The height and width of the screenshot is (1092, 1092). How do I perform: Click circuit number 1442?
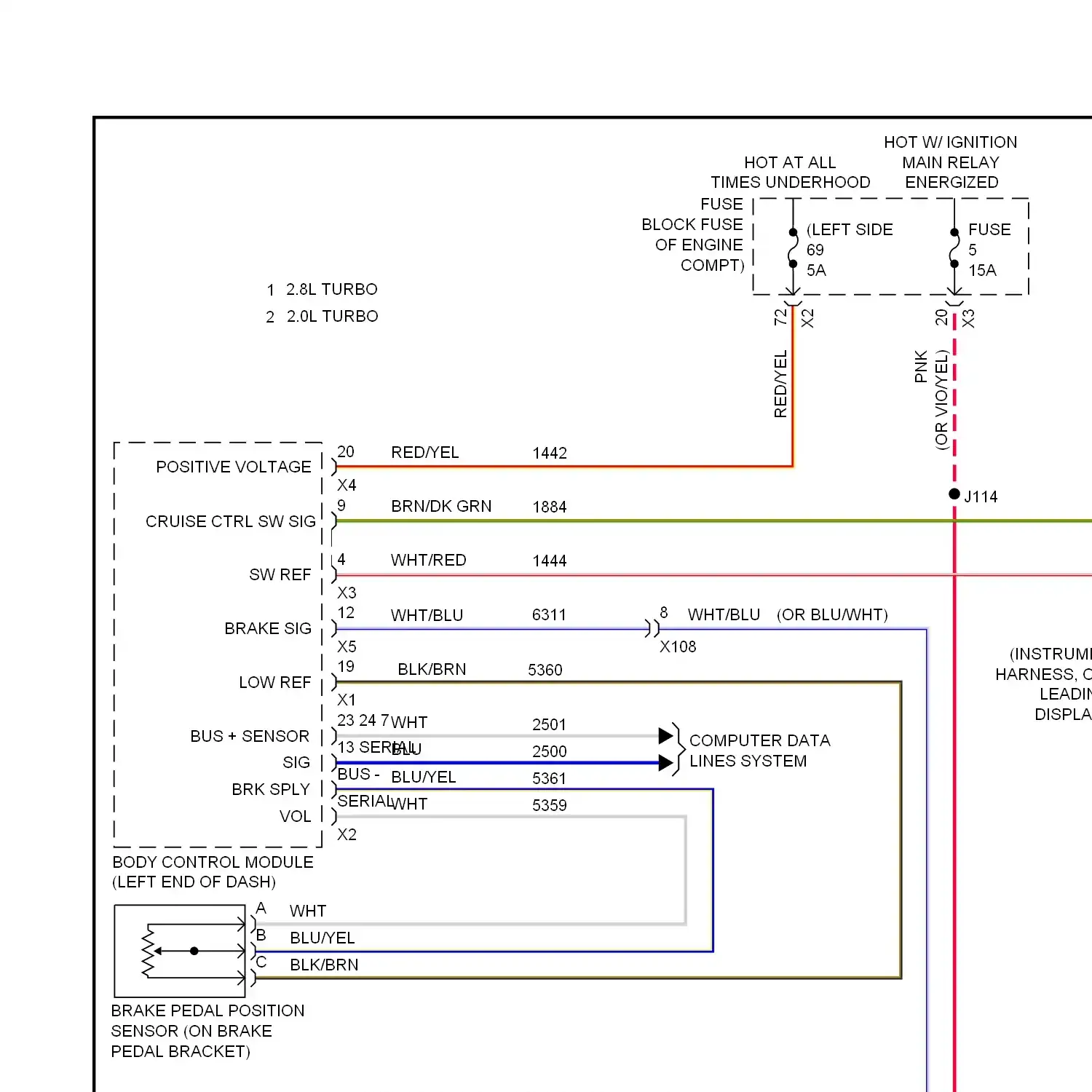pyautogui.click(x=550, y=453)
